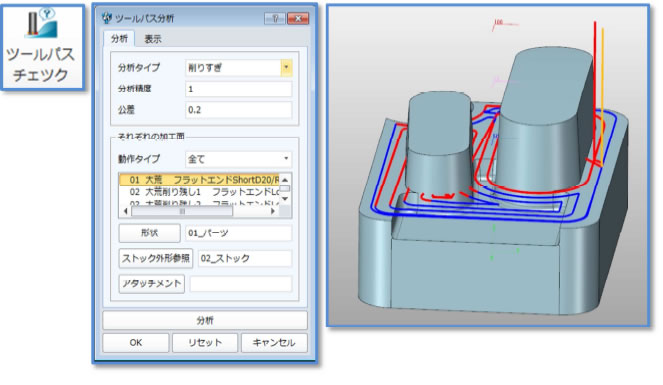Click the empty アタッチメント field
663x385 pixels.
click(241, 284)
